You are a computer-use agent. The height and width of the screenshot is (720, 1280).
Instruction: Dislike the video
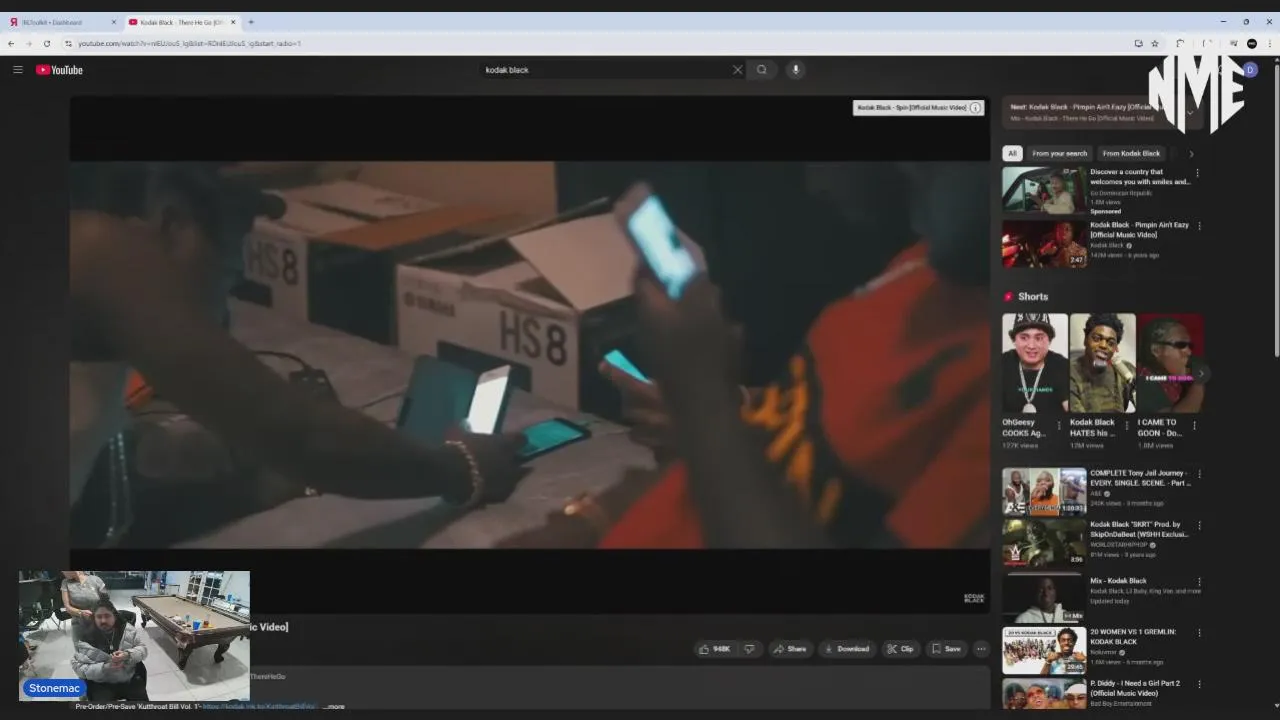tap(749, 649)
